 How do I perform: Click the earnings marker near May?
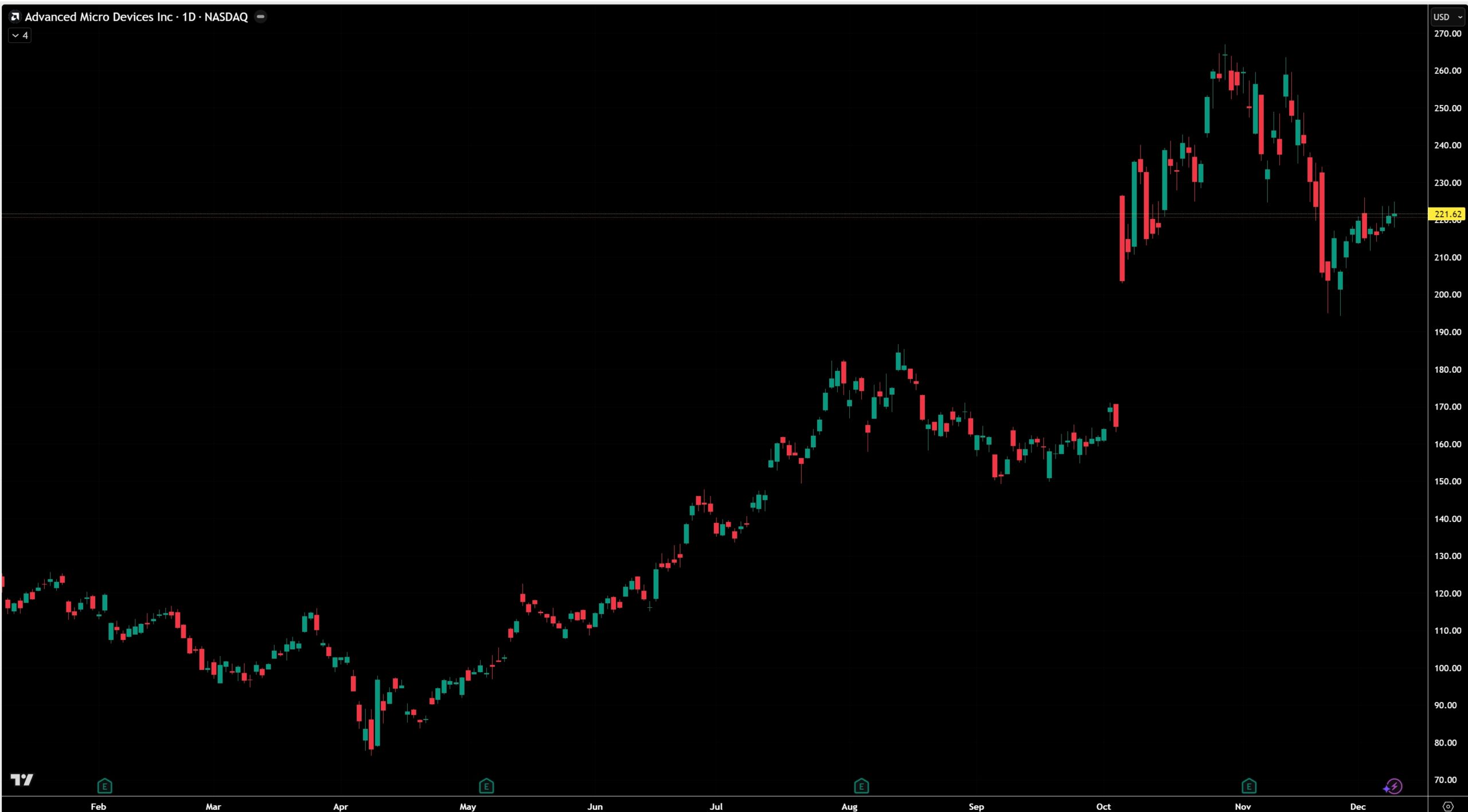coord(486,786)
